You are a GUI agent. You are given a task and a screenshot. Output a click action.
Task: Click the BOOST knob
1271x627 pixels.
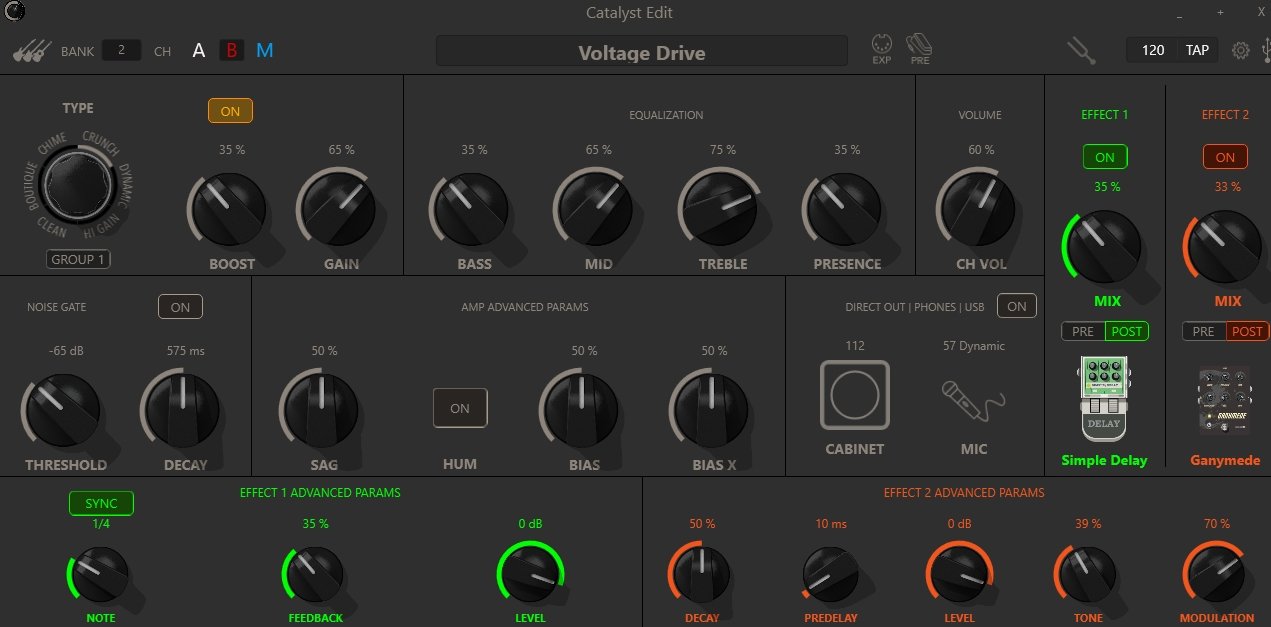[229, 208]
